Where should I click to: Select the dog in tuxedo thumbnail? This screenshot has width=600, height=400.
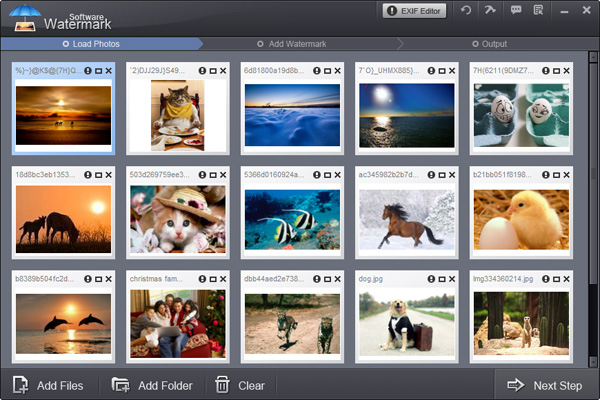(x=407, y=324)
